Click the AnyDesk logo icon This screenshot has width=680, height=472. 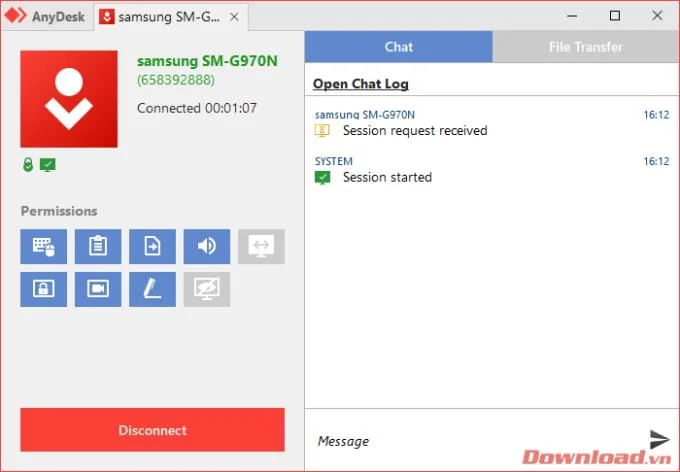click(16, 16)
